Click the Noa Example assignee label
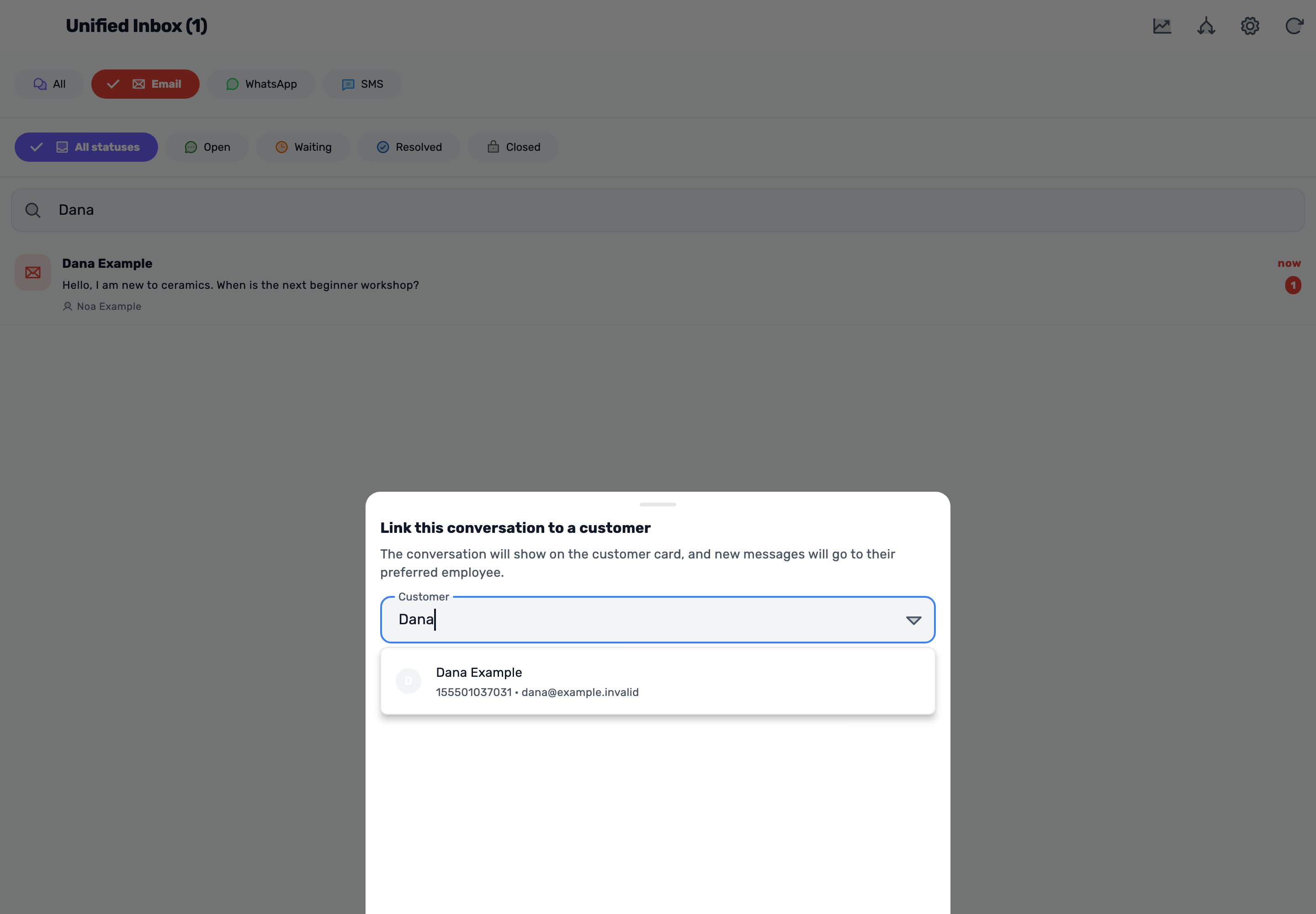Screen dimensions: 1316x914 [x=102, y=306]
